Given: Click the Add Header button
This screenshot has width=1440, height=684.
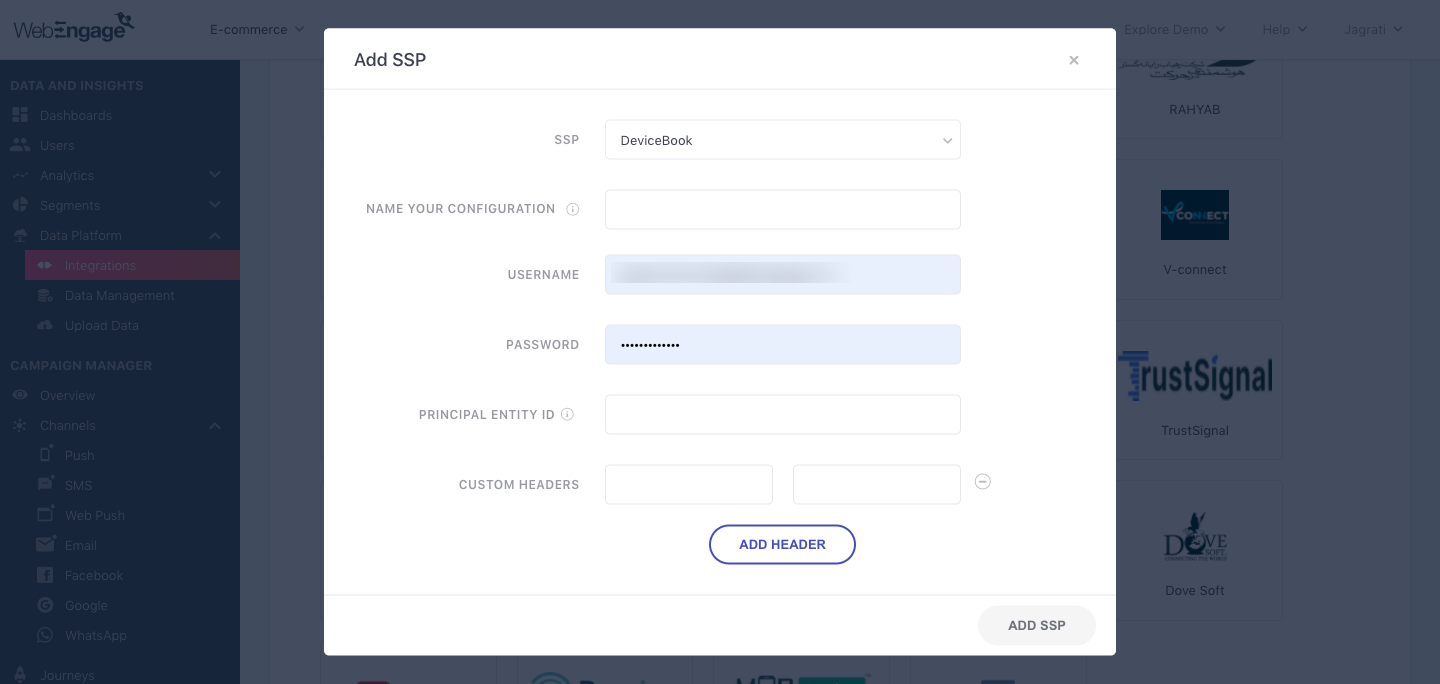Looking at the screenshot, I should [782, 545].
